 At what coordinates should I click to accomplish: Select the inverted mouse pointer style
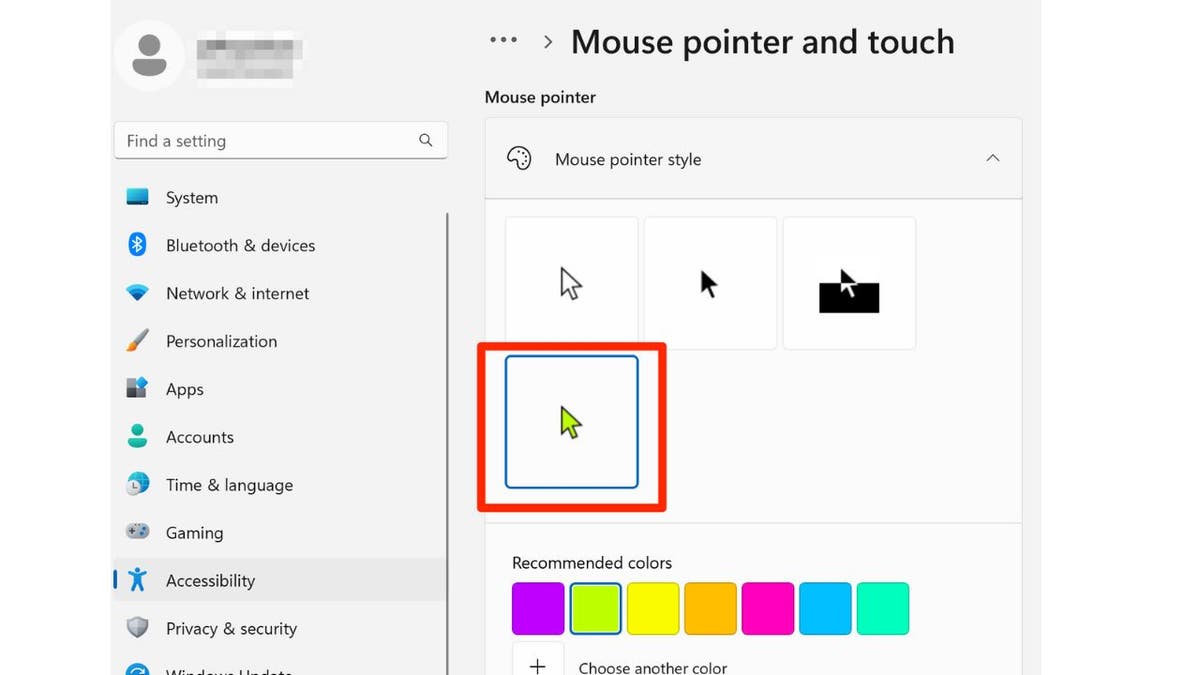pos(849,283)
